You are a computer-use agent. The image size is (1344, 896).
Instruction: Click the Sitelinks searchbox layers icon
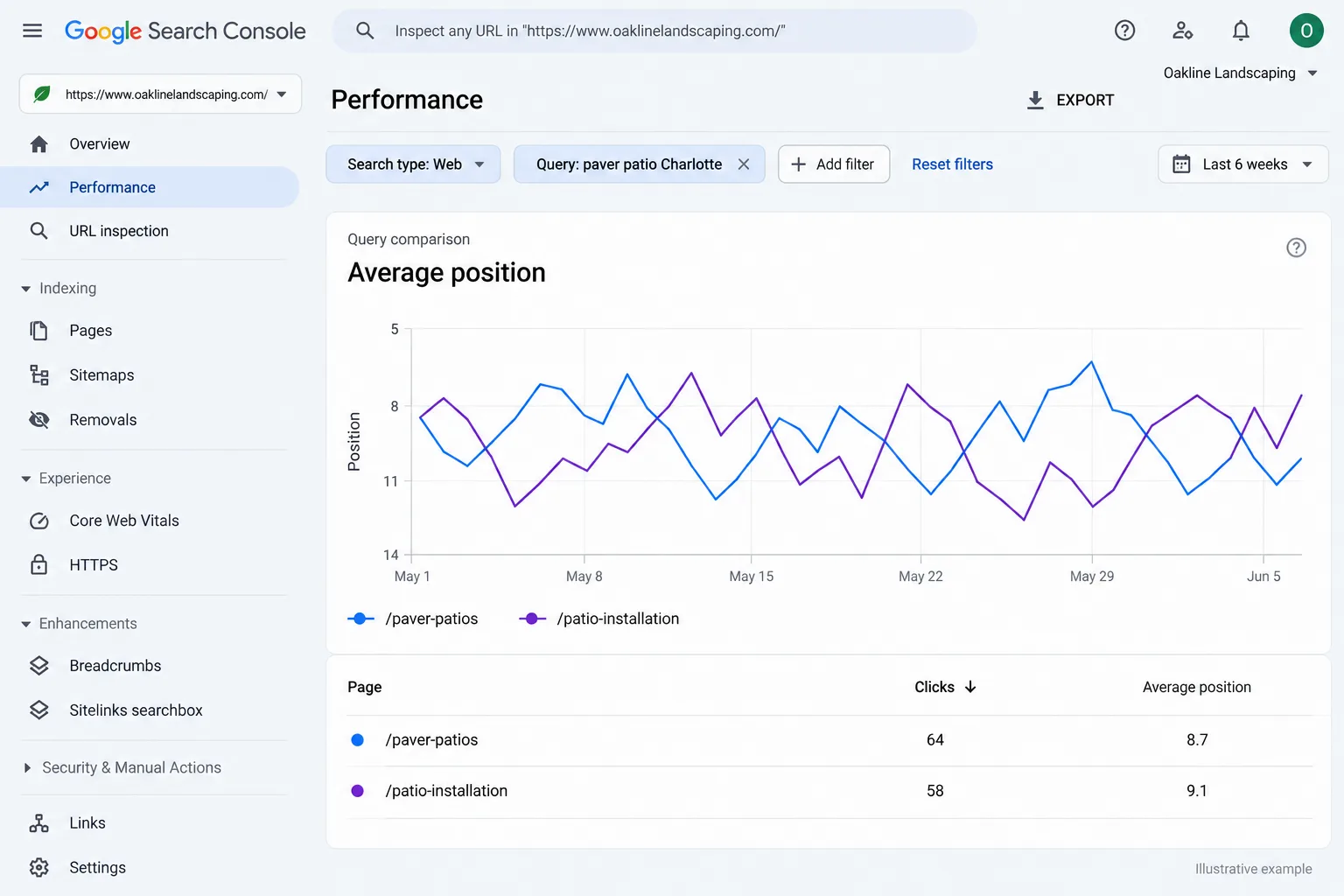[x=38, y=710]
